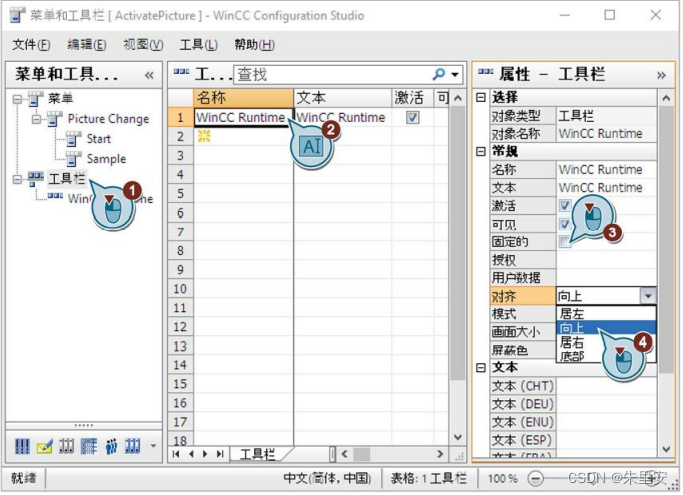Collapse the 选择 property group

(x=481, y=97)
